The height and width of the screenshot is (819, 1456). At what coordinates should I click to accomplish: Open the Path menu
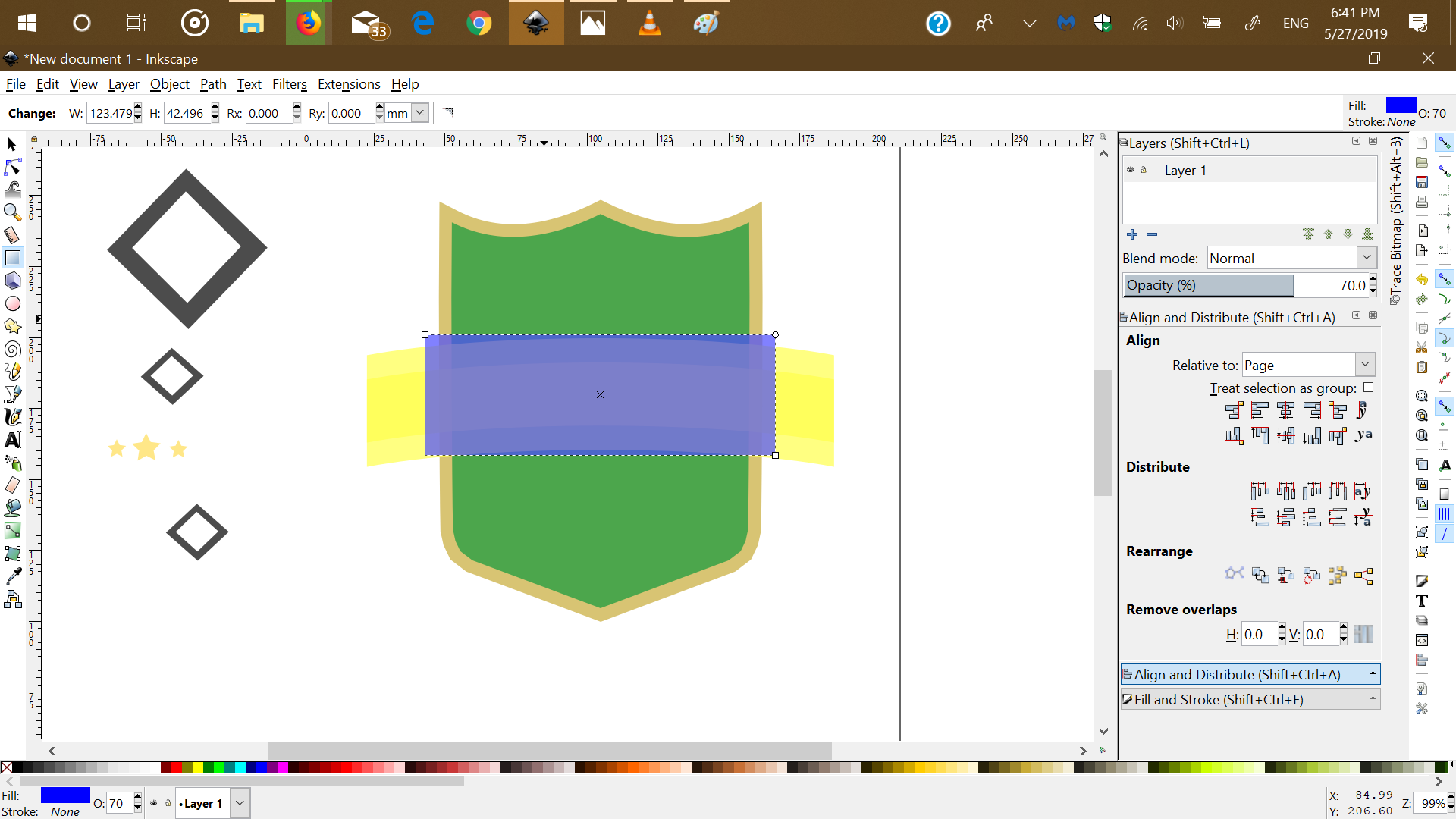[x=213, y=84]
